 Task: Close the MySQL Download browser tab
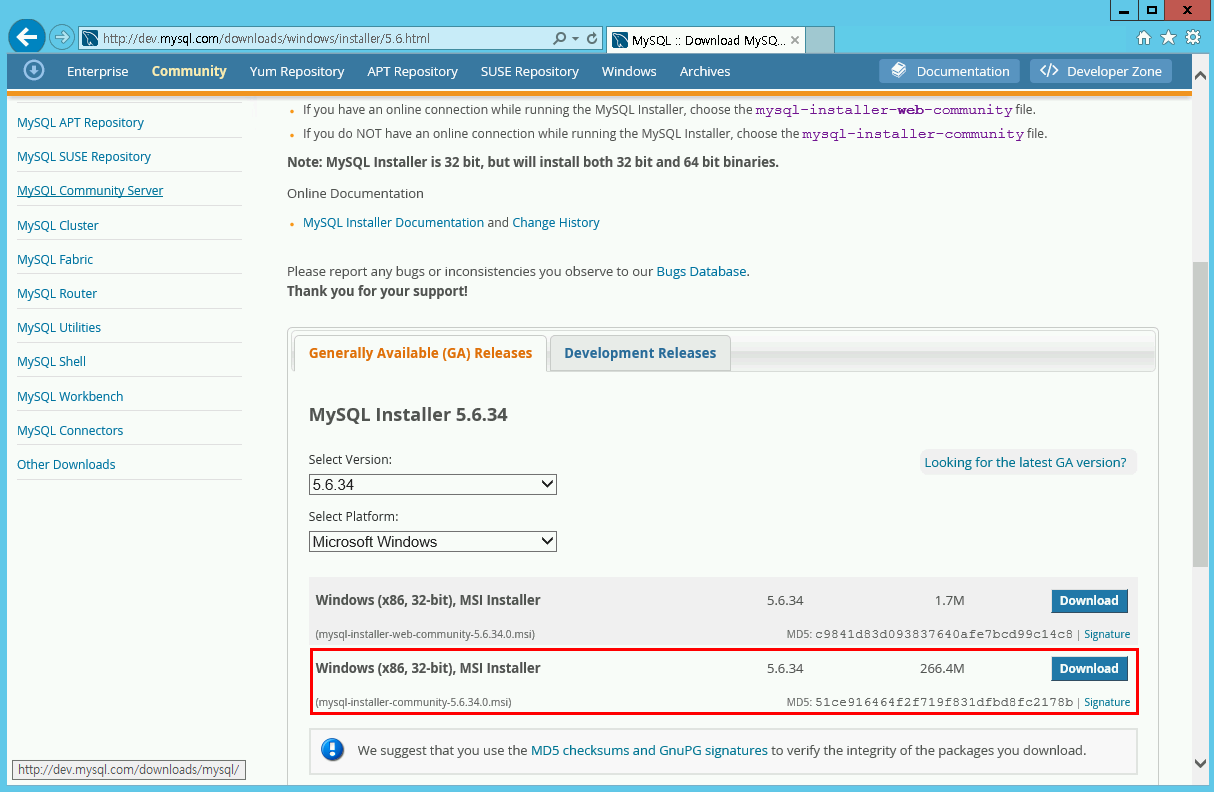point(795,40)
